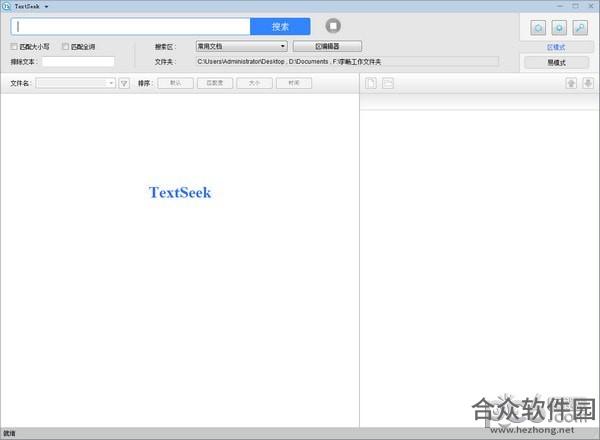Image resolution: width=600 pixels, height=440 pixels.
Task: Click the 文件夹 folder paths field
Action: click(x=347, y=62)
